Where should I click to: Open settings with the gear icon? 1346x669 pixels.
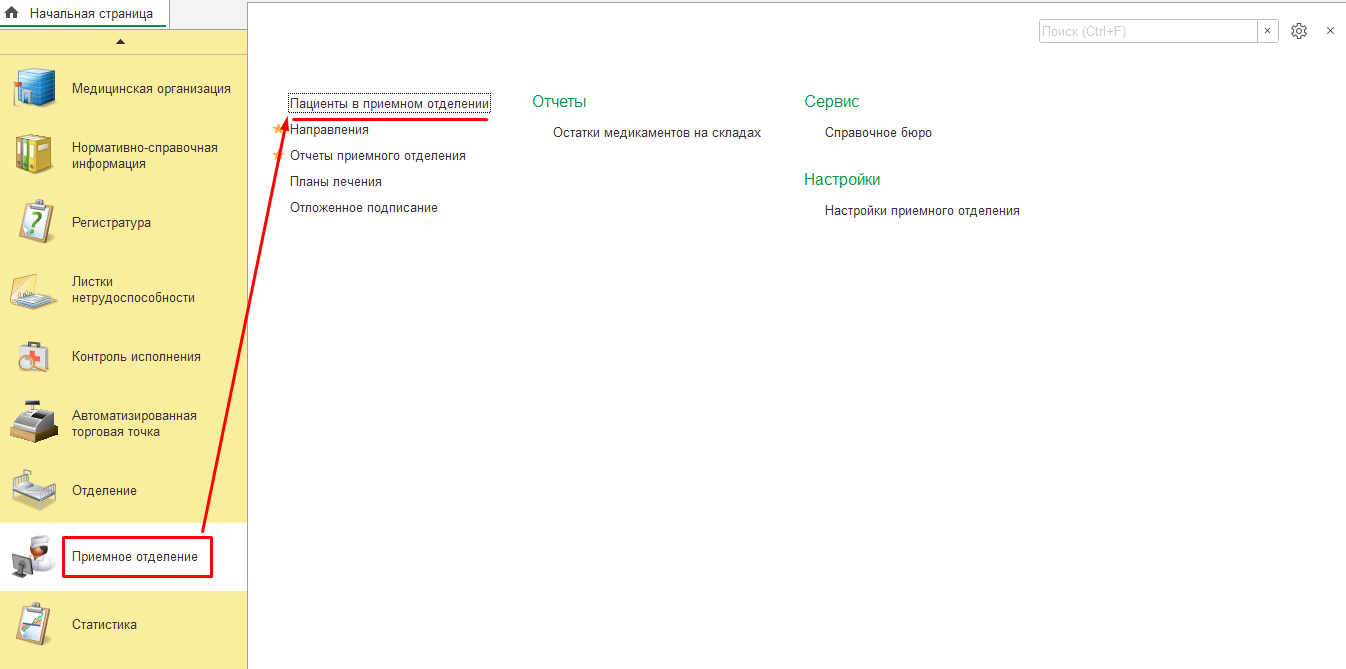[1299, 31]
